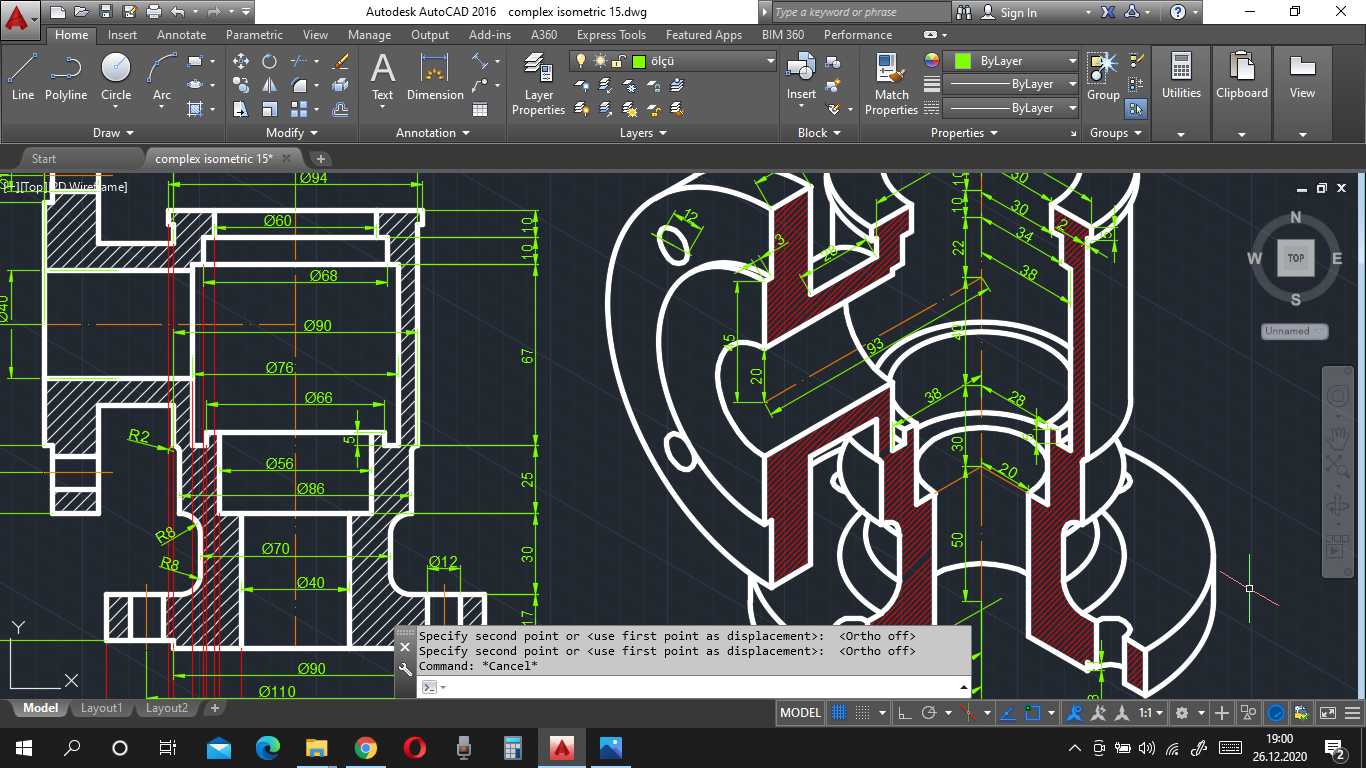Toggle hardware acceleration icon
Screen dimensions: 1366x768
tap(1276, 713)
